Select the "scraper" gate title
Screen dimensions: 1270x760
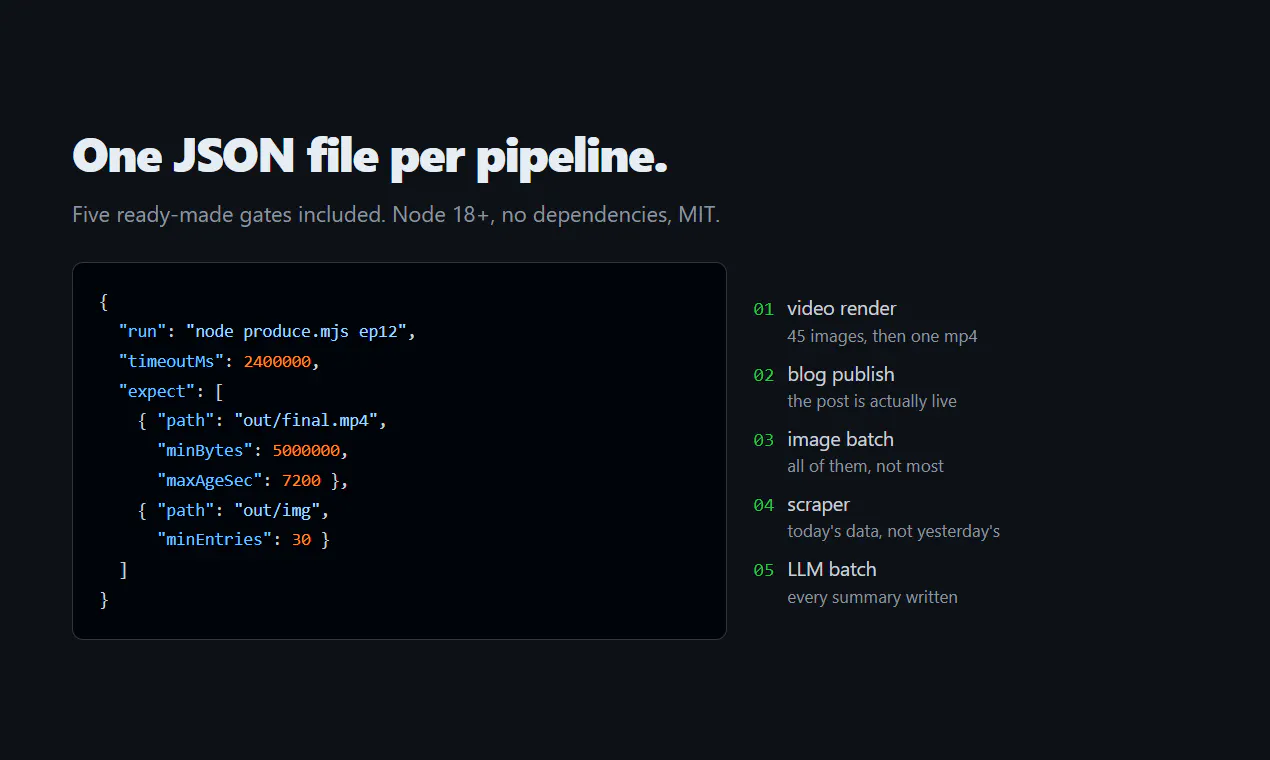click(818, 505)
